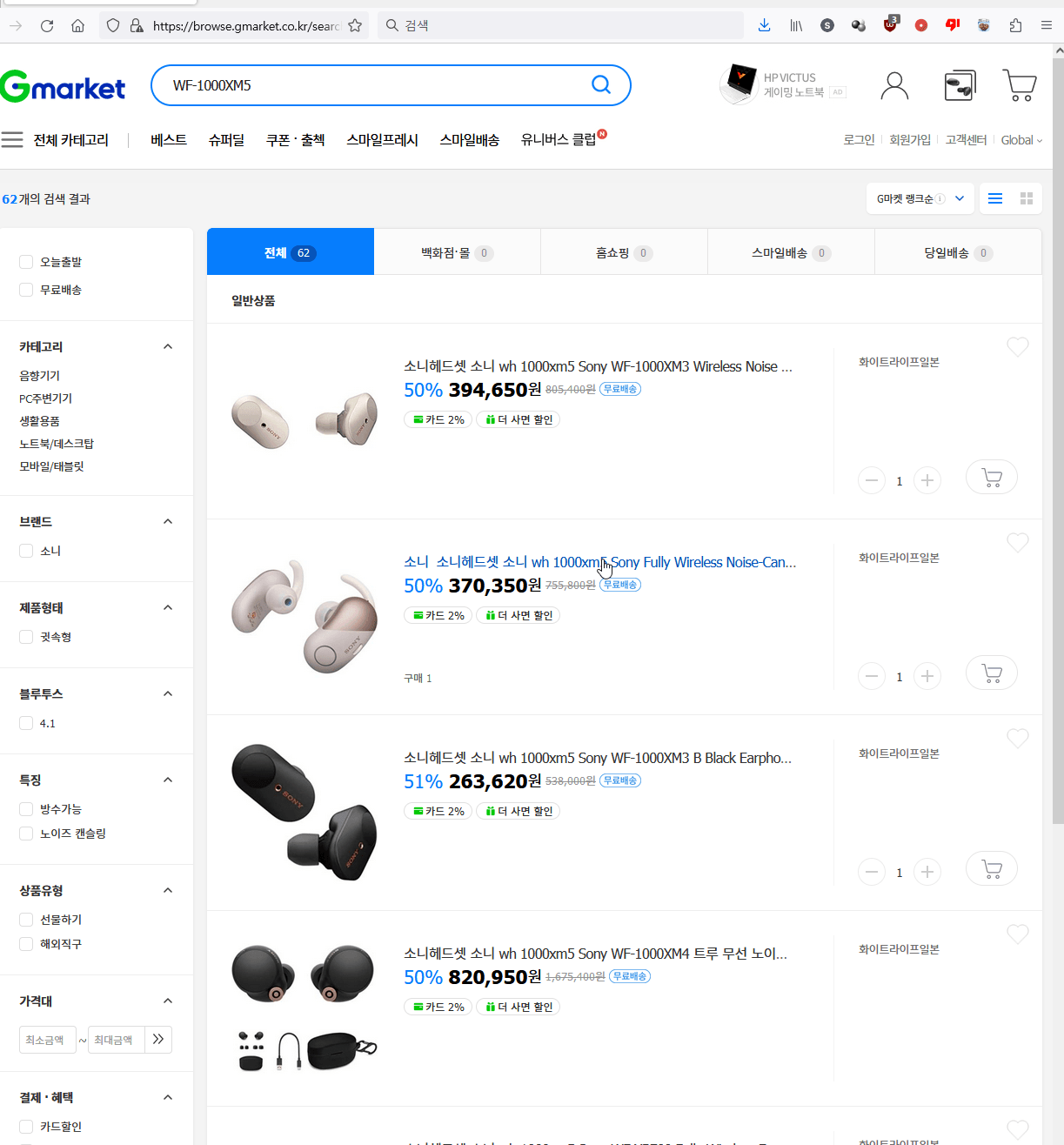Open the shopping cart icon in header
The image size is (1064, 1145).
(x=1020, y=85)
